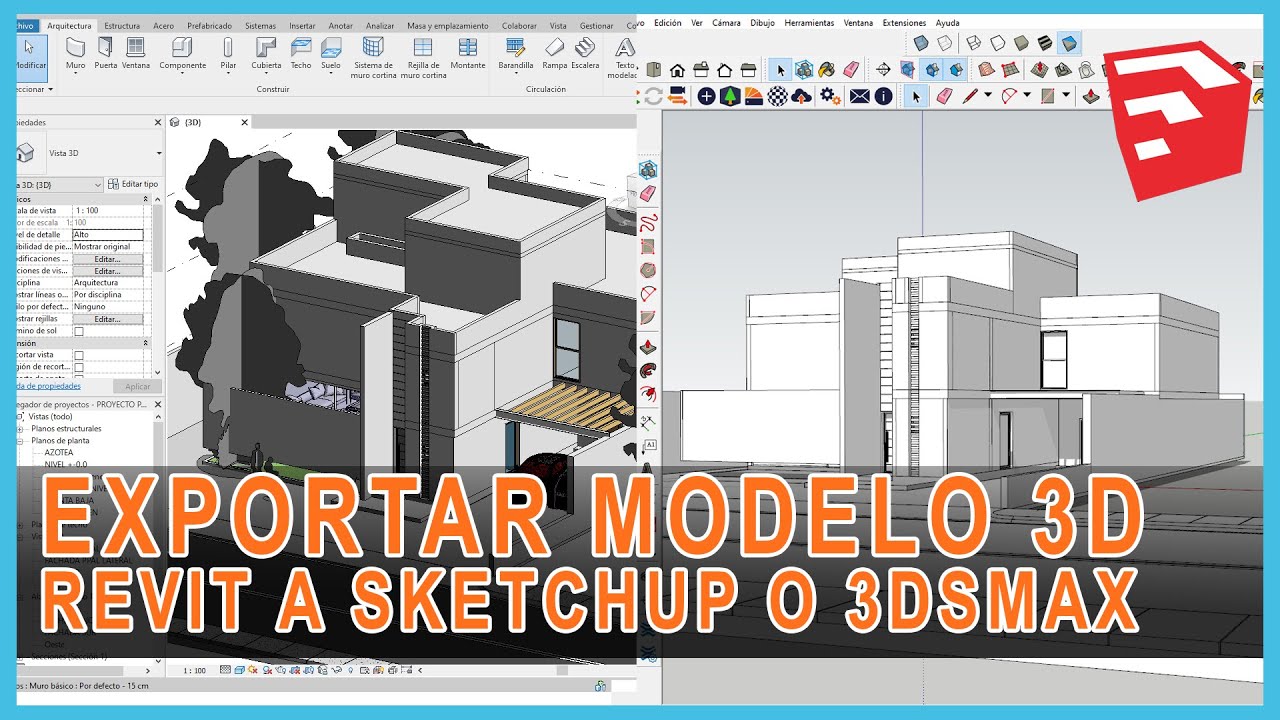Image resolution: width=1280 pixels, height=720 pixels.
Task: Click the 3D Warehouse cloud upload icon
Action: [x=801, y=96]
